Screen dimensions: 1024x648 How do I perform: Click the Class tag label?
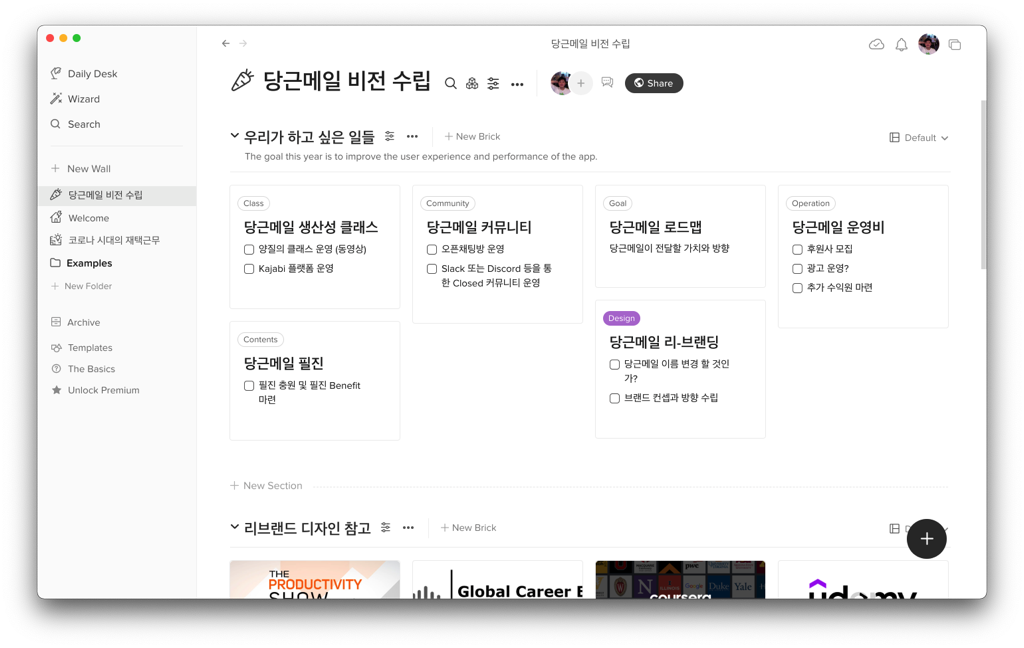(253, 204)
